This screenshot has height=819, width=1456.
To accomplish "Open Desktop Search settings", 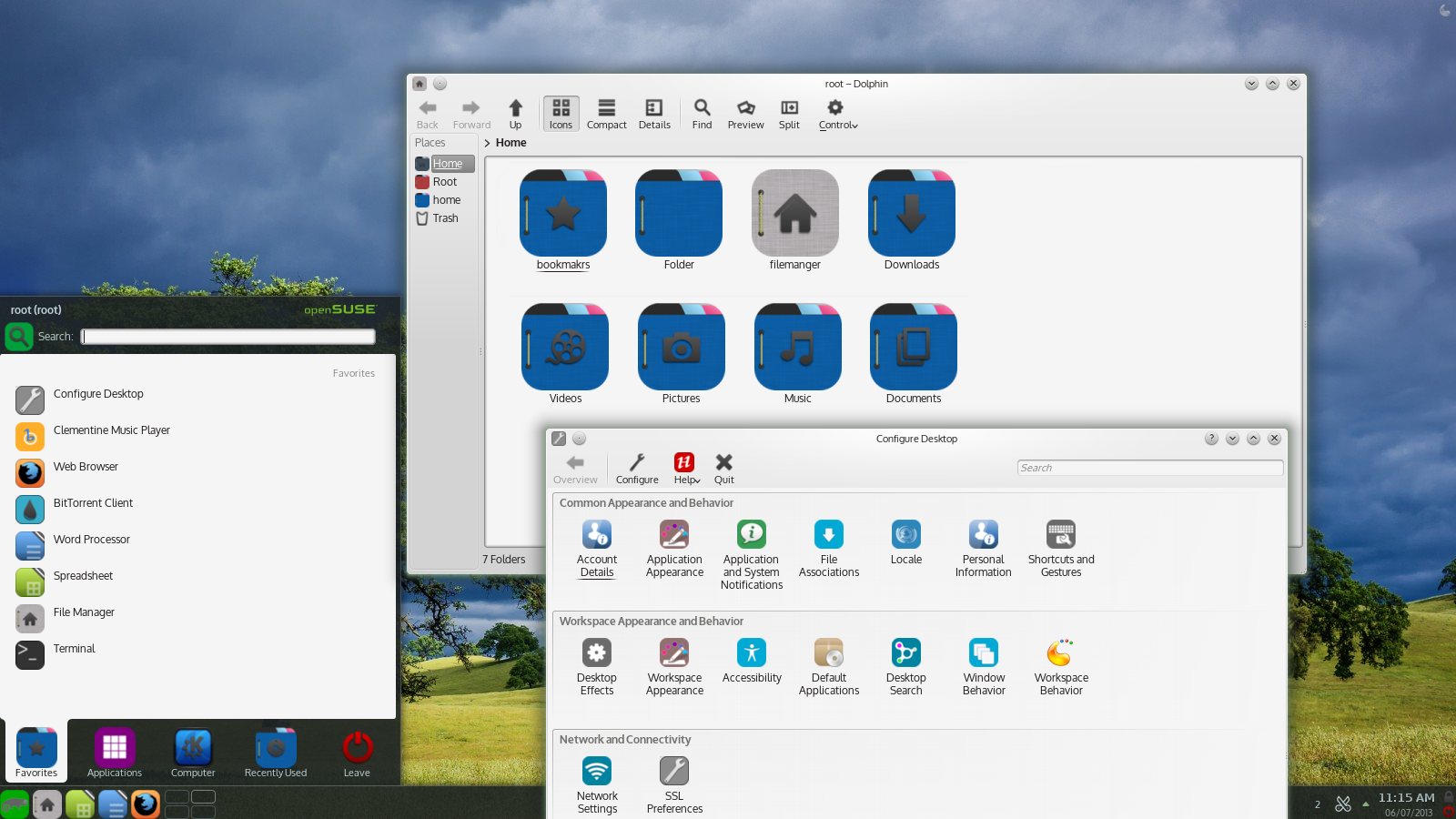I will click(906, 667).
